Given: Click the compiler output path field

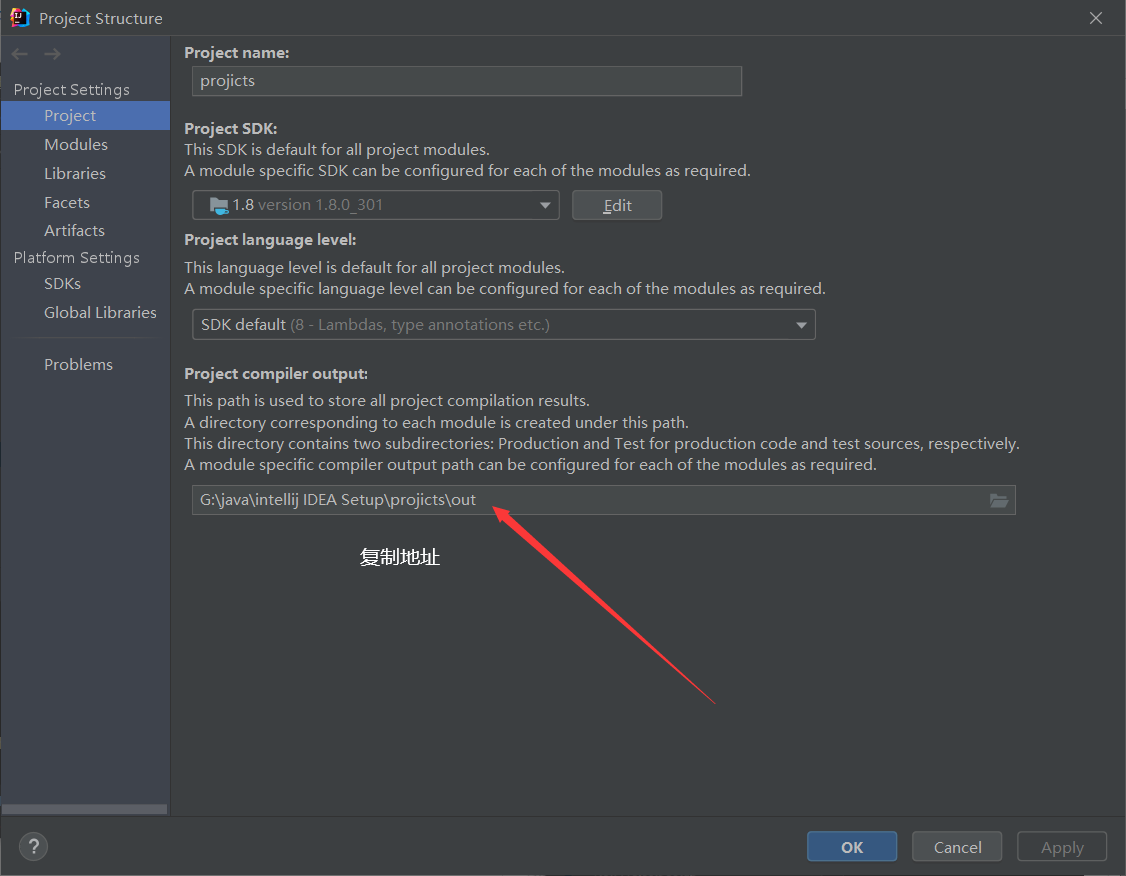Looking at the screenshot, I should (x=603, y=500).
